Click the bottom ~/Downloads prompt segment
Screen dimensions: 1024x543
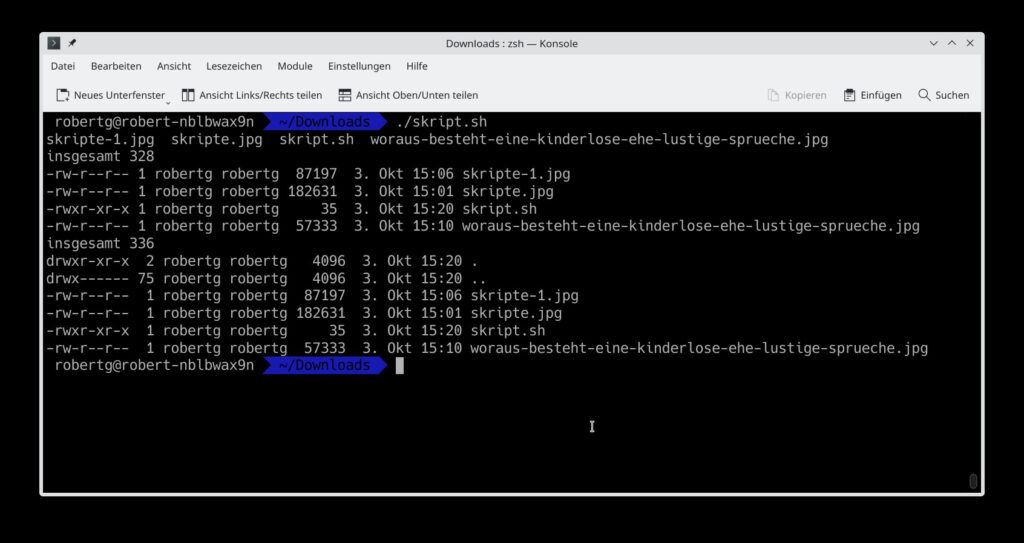point(325,366)
